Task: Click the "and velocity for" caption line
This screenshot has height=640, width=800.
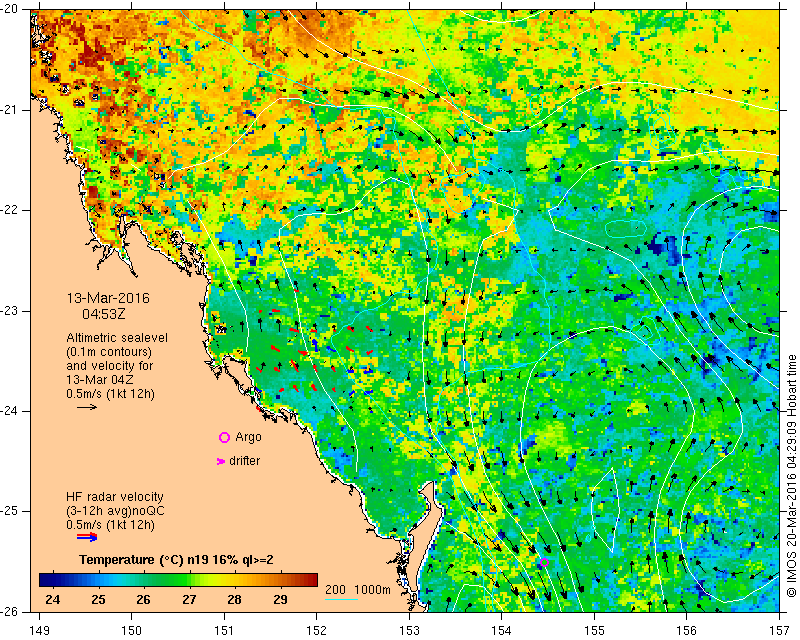Action: pos(110,366)
